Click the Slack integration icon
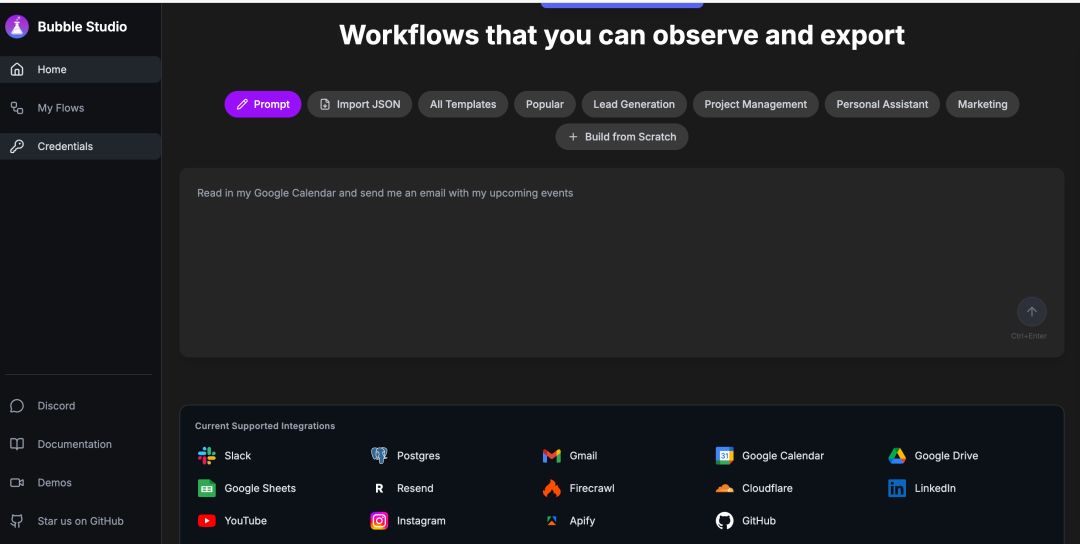This screenshot has height=544, width=1080. (207, 455)
